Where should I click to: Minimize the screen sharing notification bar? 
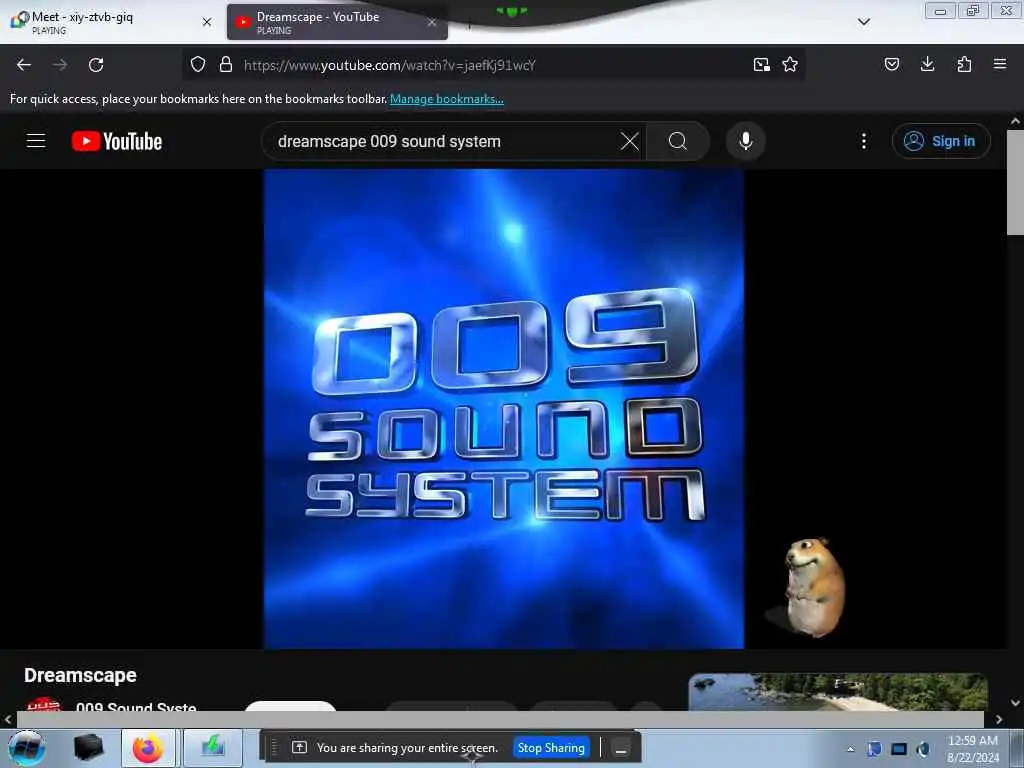click(x=621, y=748)
